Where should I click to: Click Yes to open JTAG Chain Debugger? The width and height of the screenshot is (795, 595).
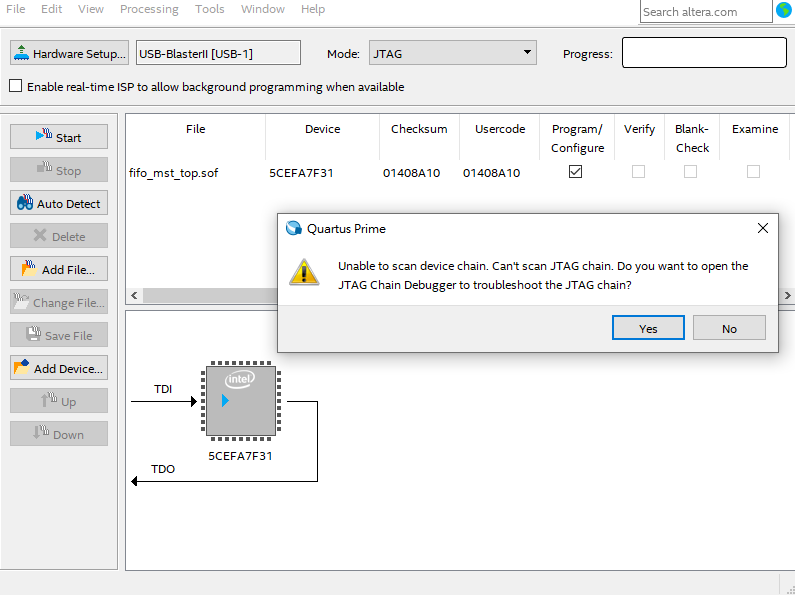tap(648, 328)
